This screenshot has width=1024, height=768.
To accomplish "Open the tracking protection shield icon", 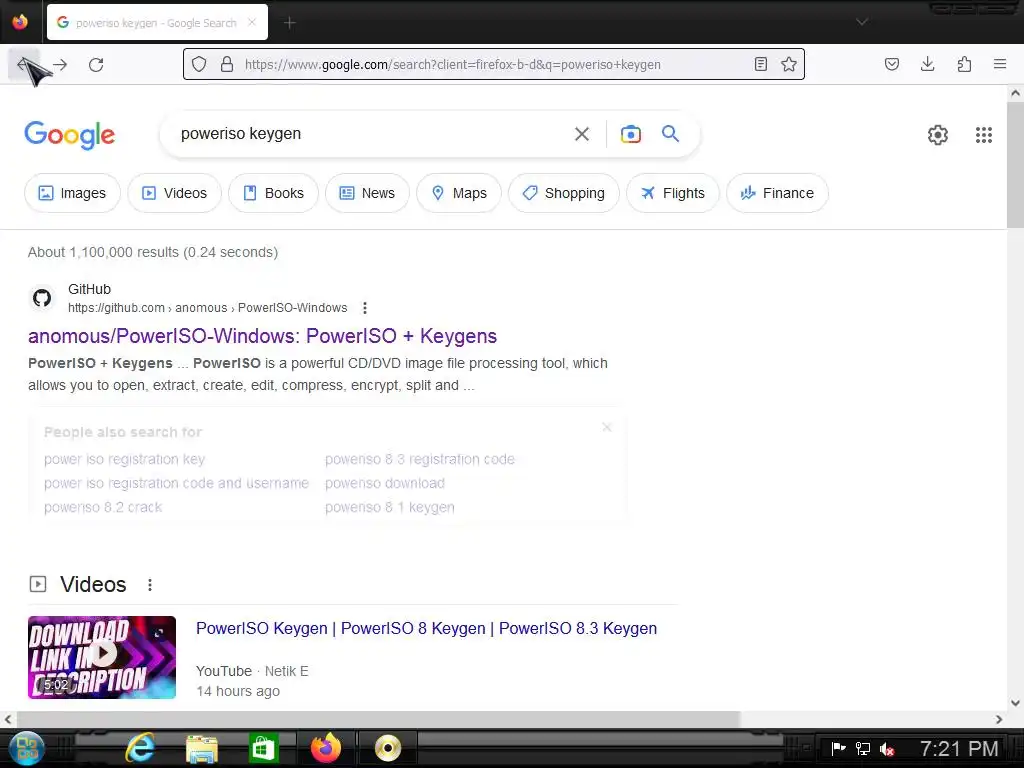I will [x=199, y=64].
